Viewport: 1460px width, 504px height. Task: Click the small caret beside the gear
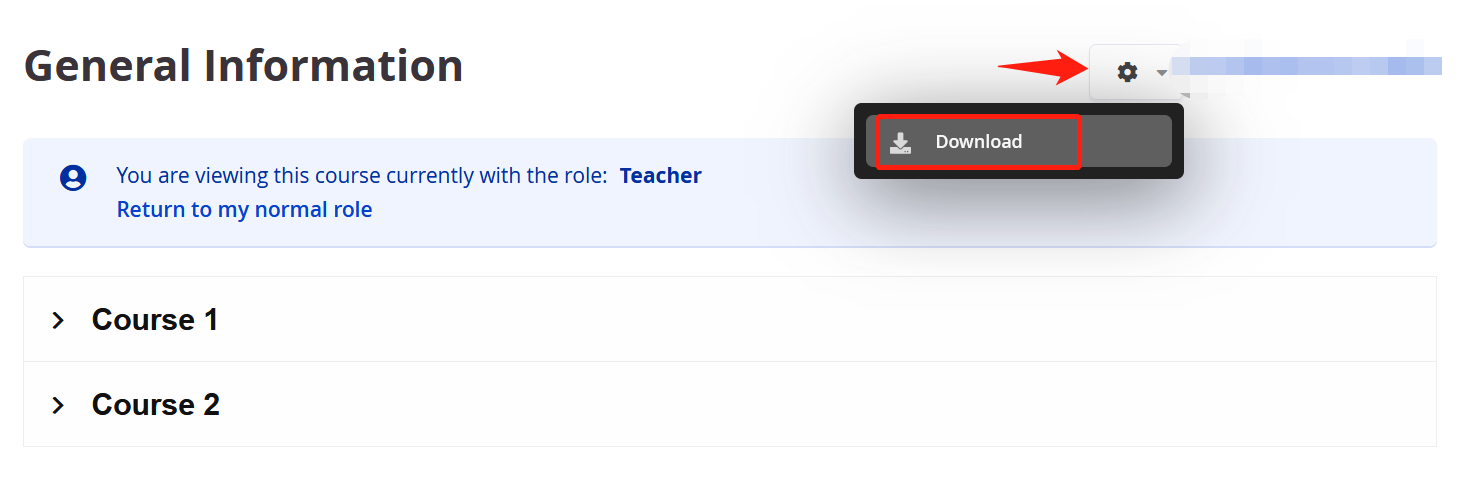[1161, 73]
